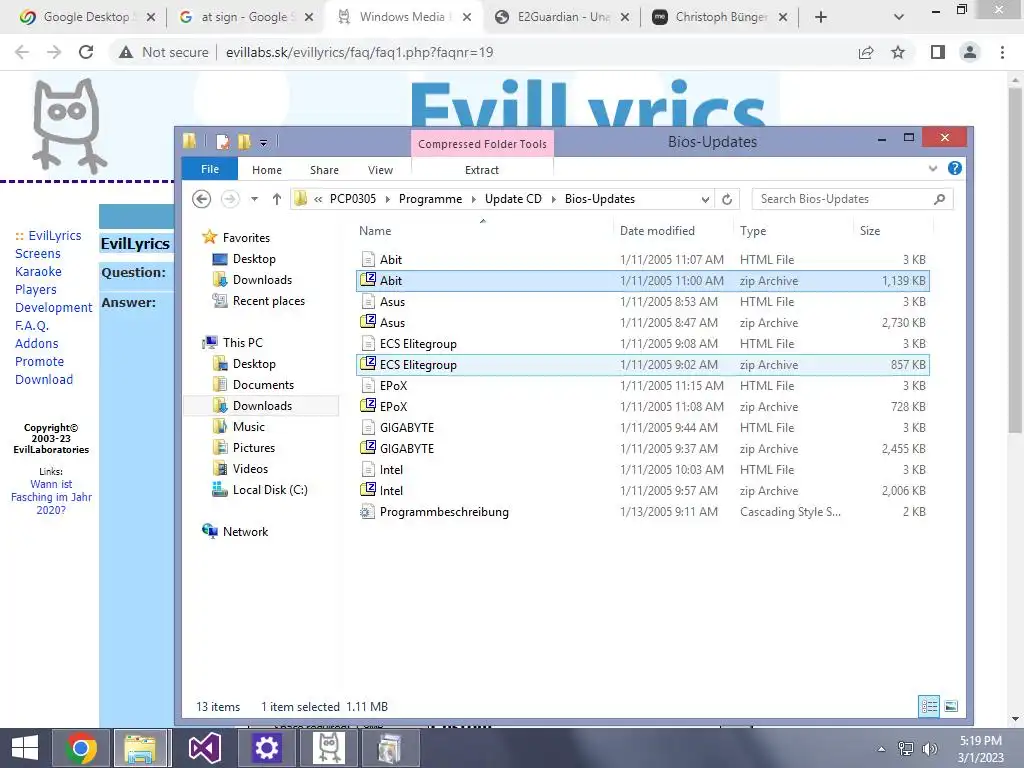Open the Addons link on EvilLyrics page
This screenshot has width=1024, height=768.
coord(37,343)
